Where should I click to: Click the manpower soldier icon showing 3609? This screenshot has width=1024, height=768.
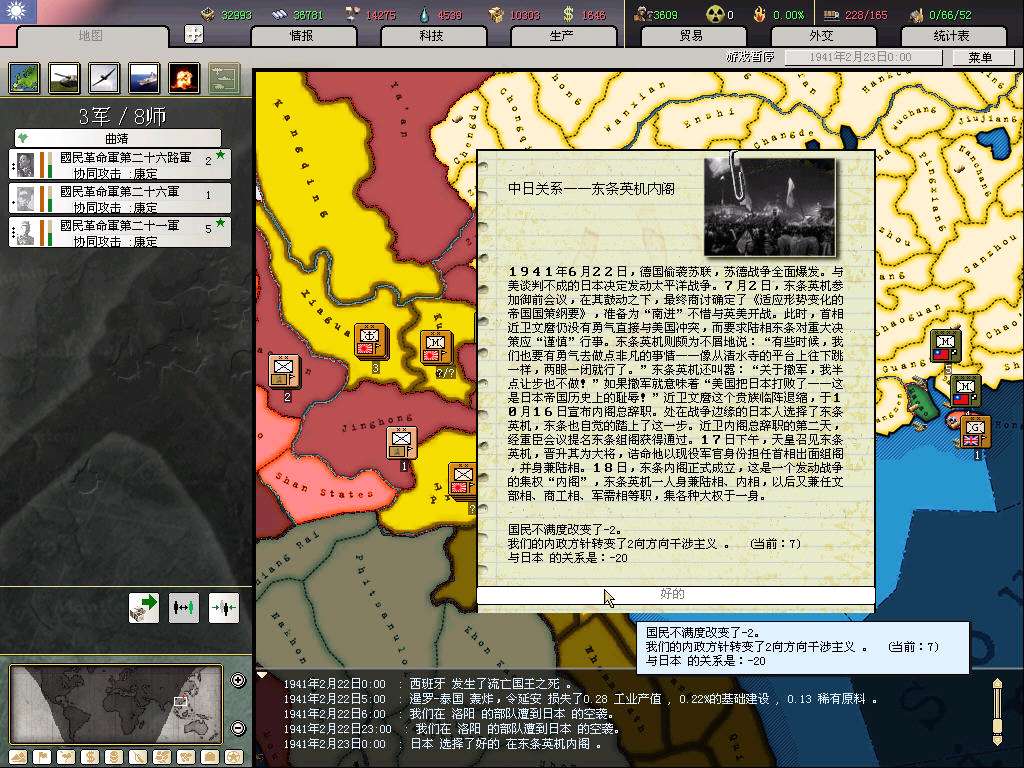tap(641, 14)
